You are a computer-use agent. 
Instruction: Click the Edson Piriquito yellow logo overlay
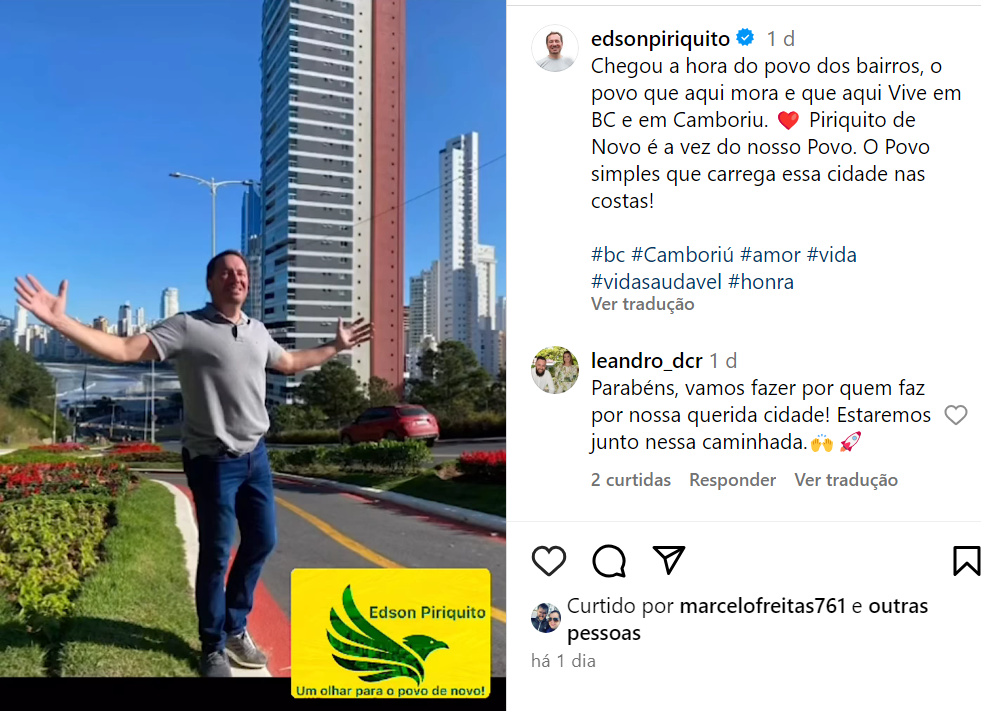click(390, 633)
